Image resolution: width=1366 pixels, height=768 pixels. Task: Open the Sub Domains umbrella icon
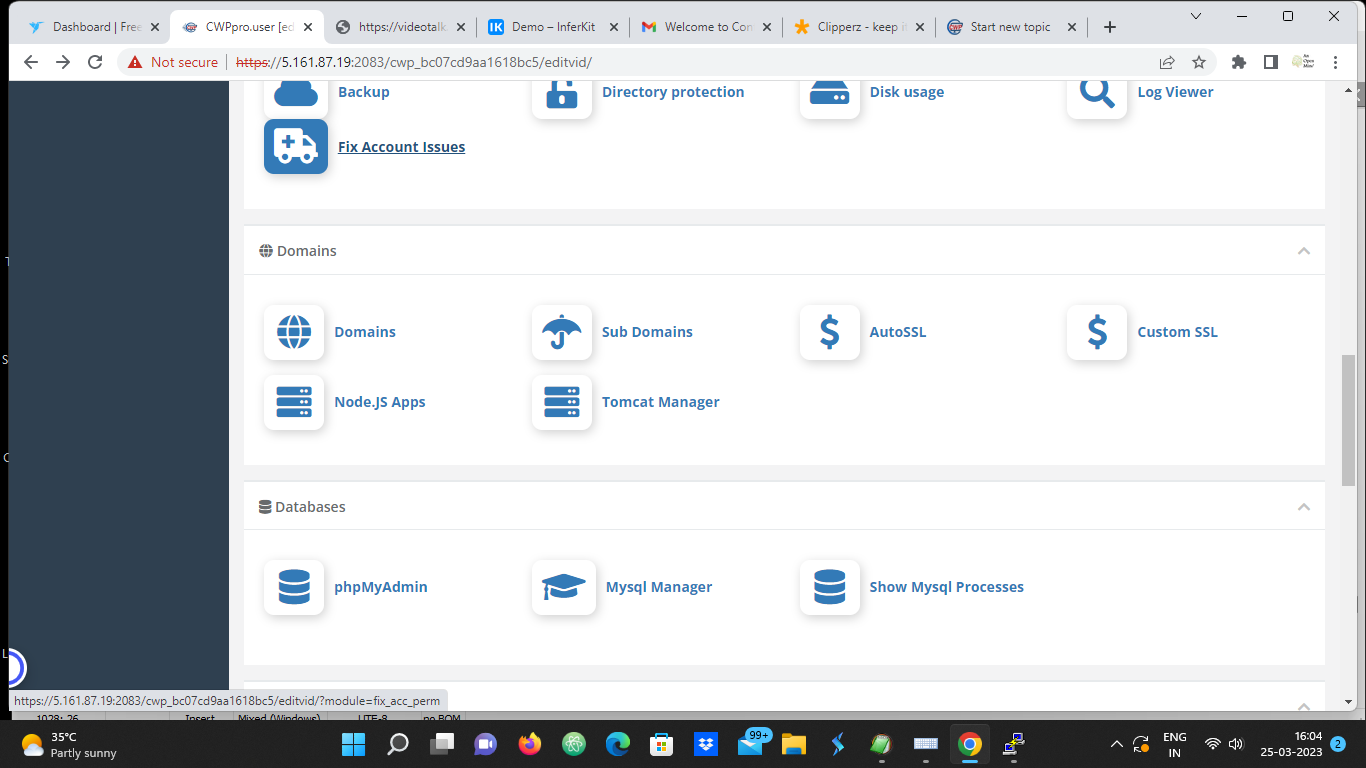[562, 332]
